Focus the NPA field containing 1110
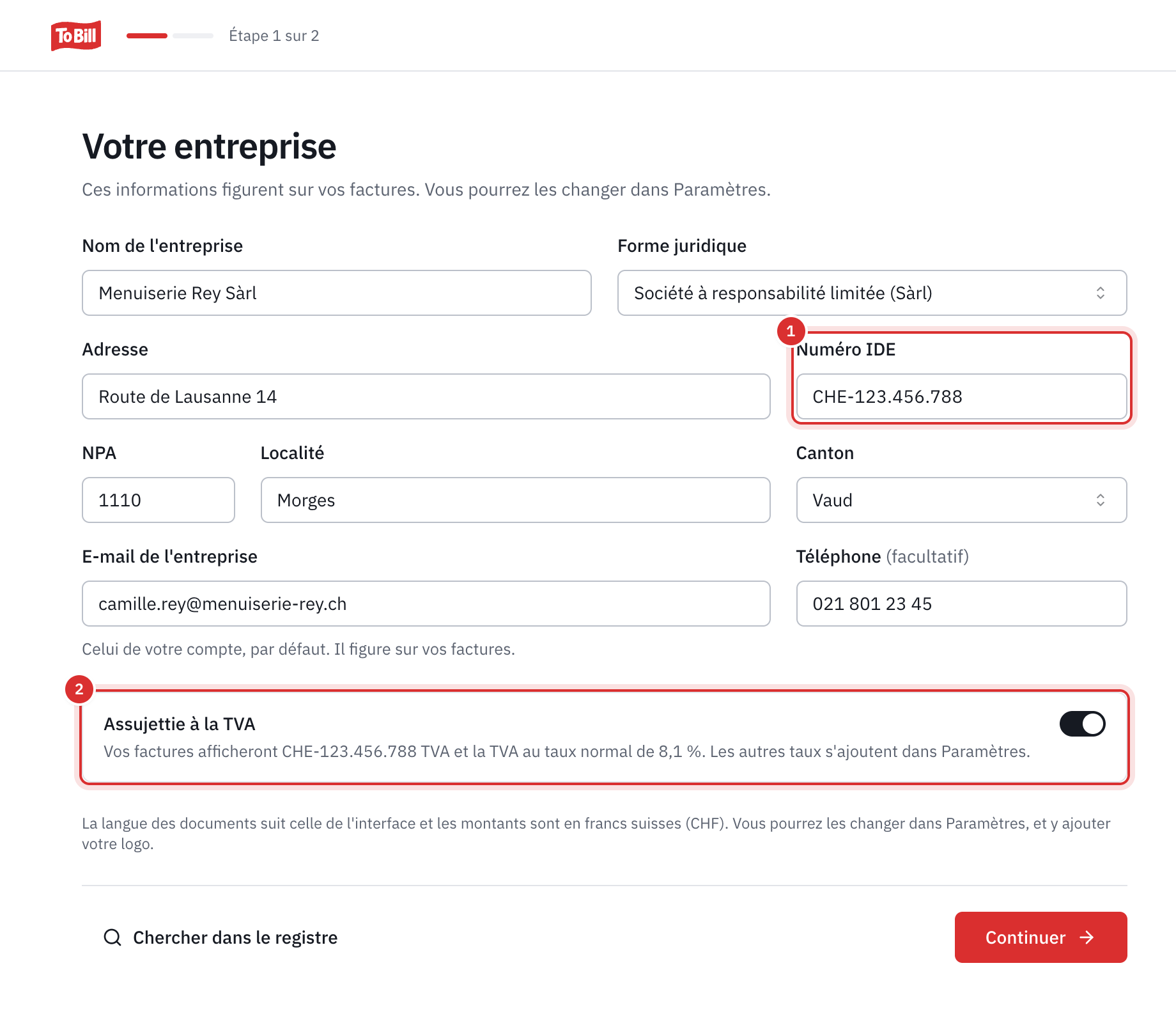This screenshot has width=1176, height=1023. 159,500
